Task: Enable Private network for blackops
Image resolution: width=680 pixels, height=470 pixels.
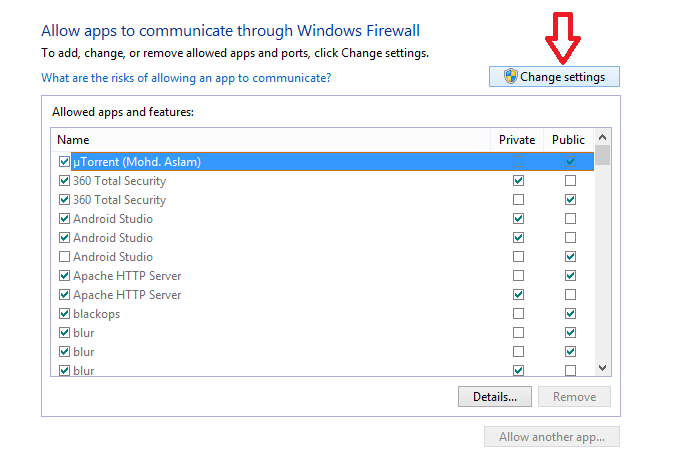Action: [x=518, y=314]
